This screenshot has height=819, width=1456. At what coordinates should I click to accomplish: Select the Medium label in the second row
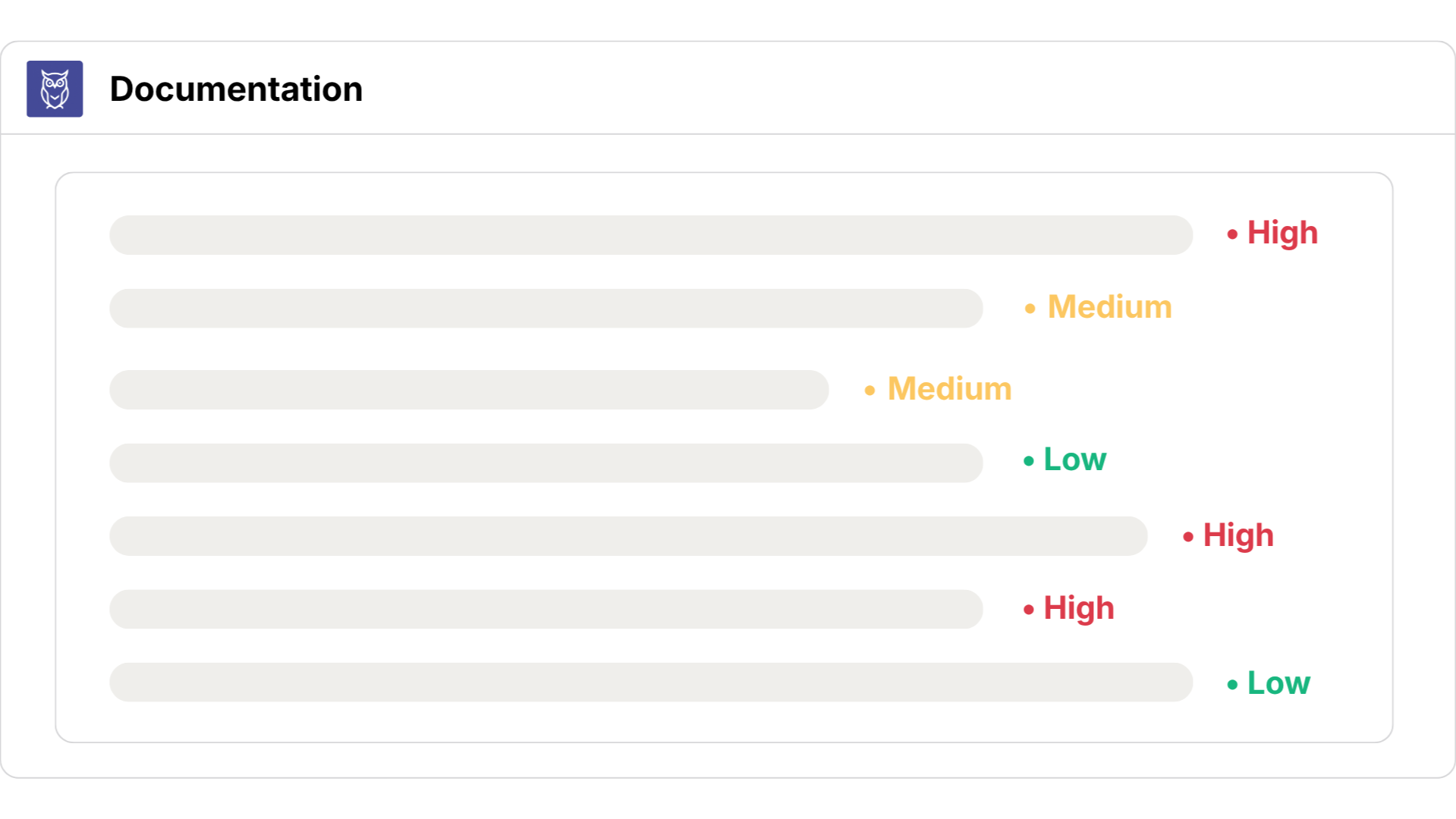click(x=1109, y=307)
